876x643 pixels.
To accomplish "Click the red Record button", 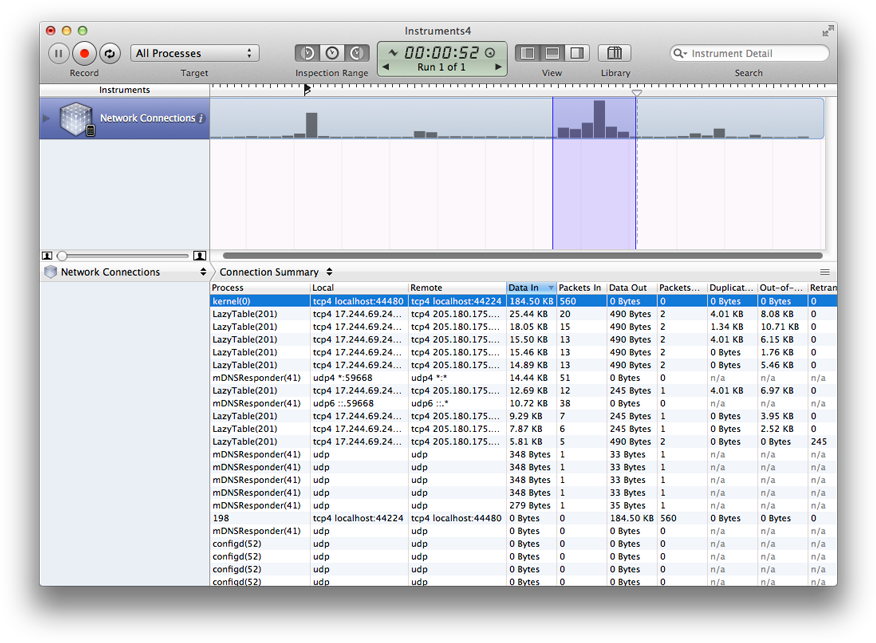I will pos(84,53).
